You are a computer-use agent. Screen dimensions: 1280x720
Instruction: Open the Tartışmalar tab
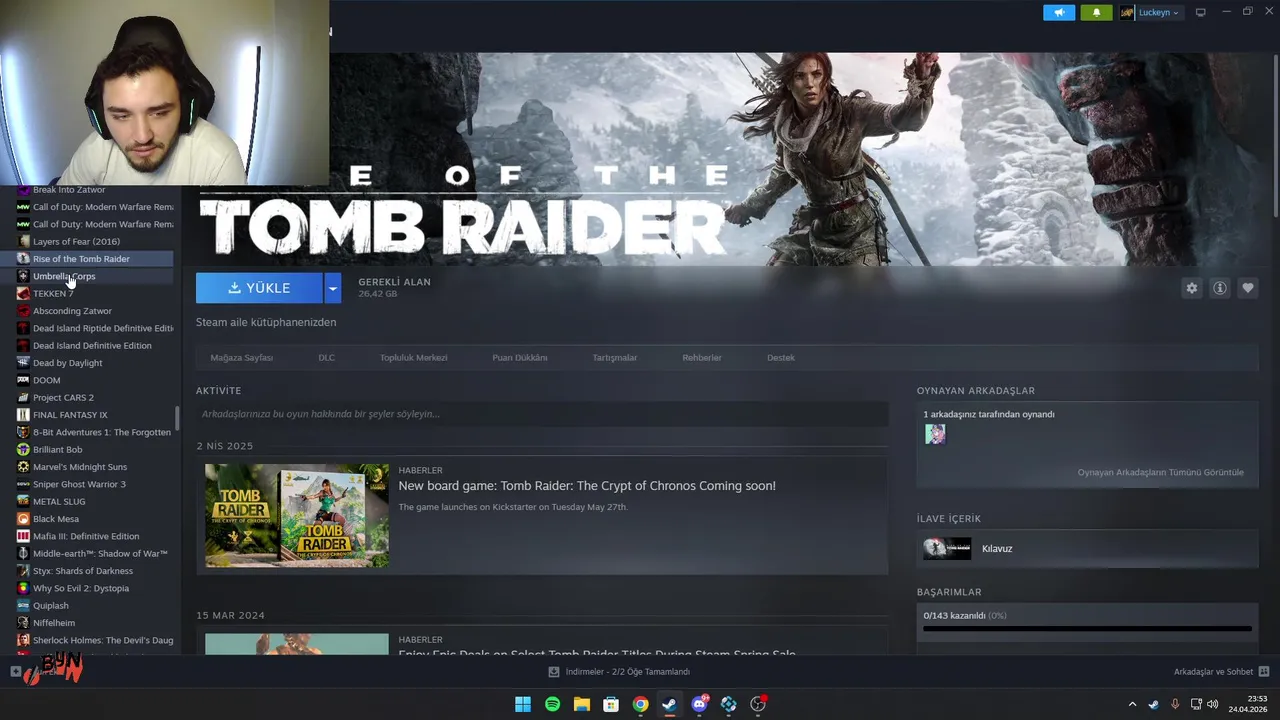614,357
